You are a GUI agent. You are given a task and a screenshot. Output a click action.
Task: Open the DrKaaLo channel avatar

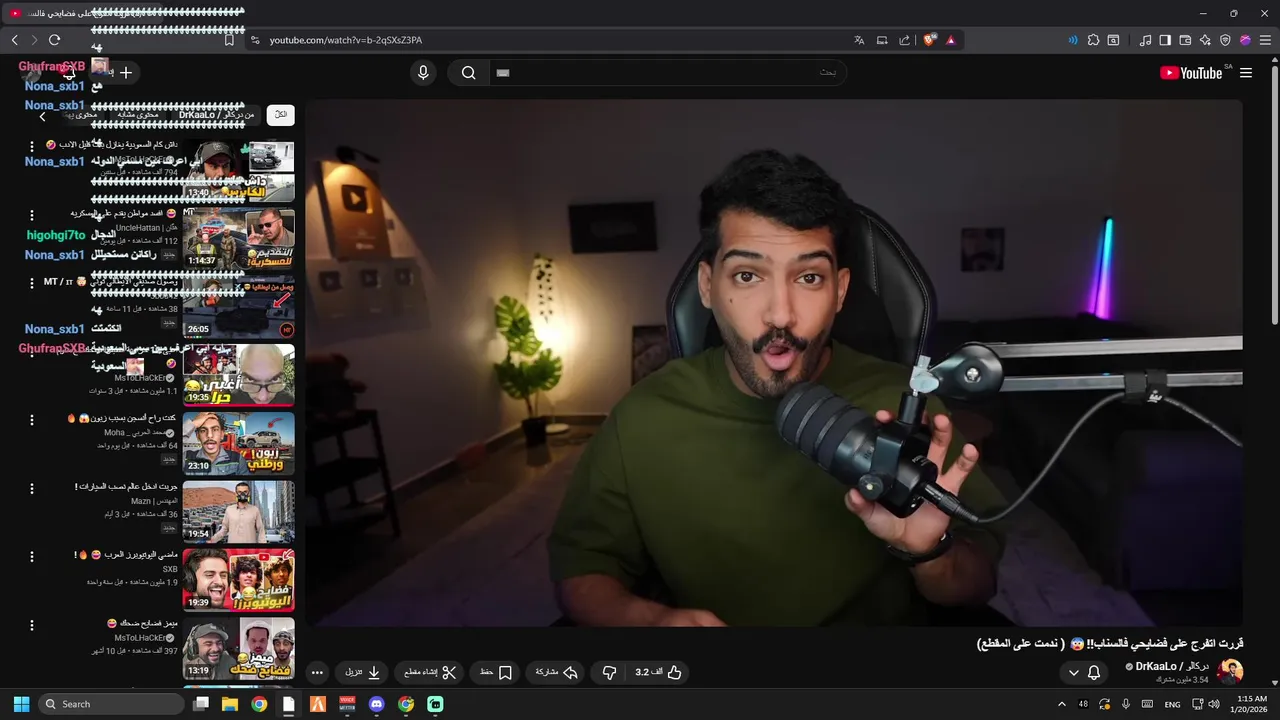[1230, 672]
